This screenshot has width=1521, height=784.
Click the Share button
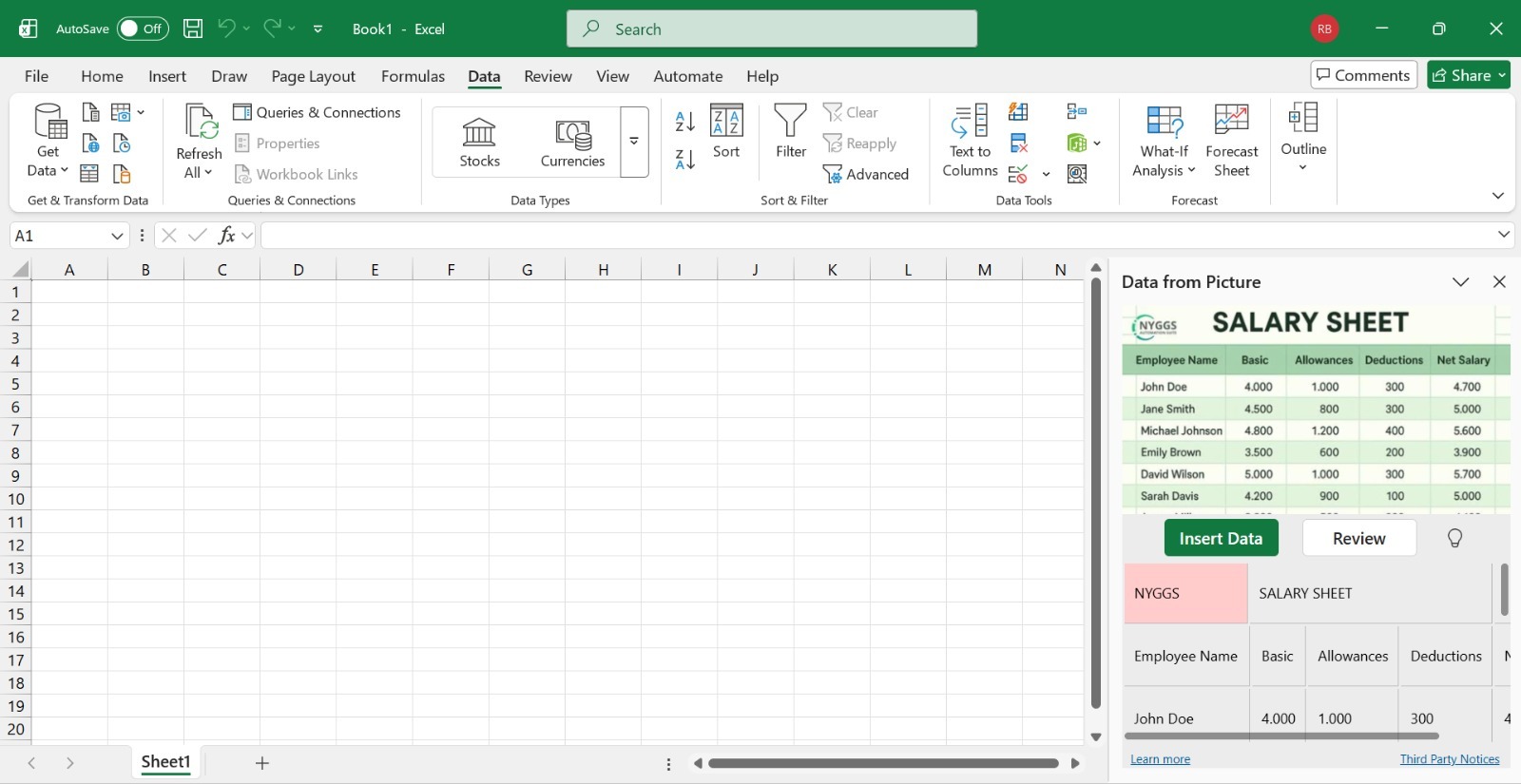(1468, 75)
